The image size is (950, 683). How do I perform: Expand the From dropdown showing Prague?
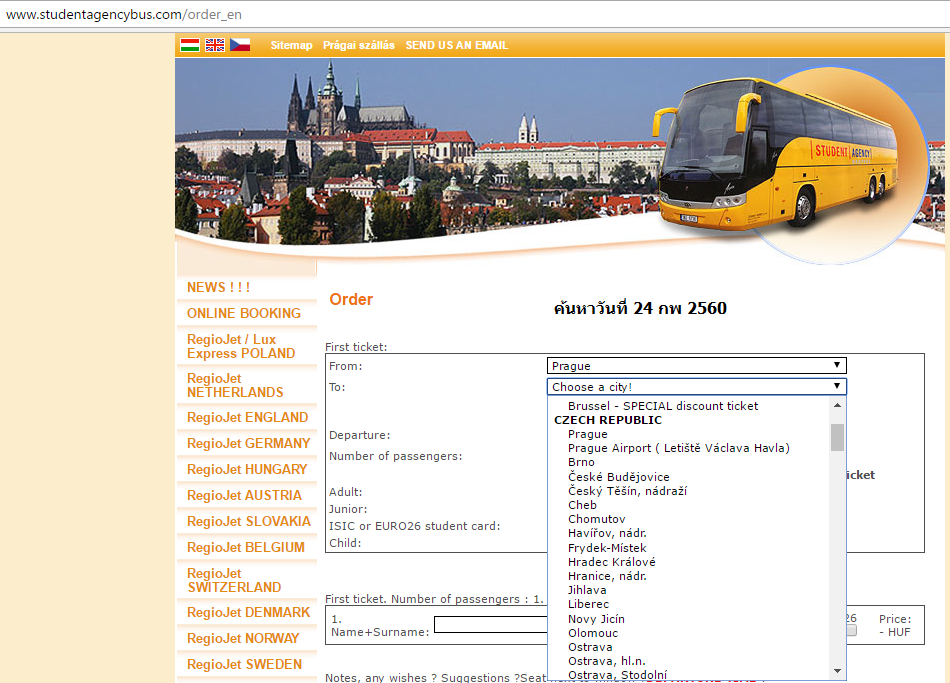pos(697,365)
